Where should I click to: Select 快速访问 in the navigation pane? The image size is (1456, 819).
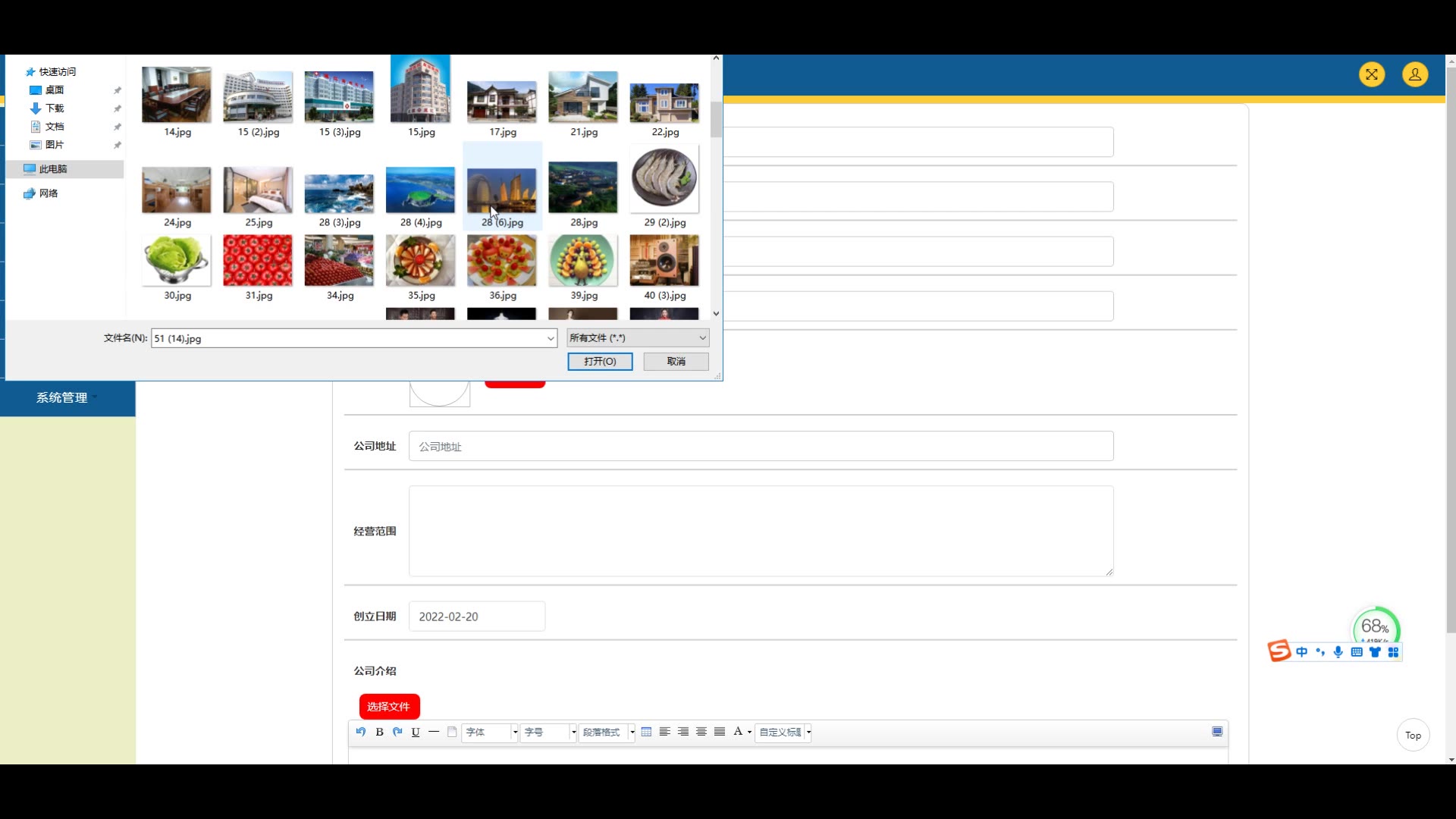(58, 72)
